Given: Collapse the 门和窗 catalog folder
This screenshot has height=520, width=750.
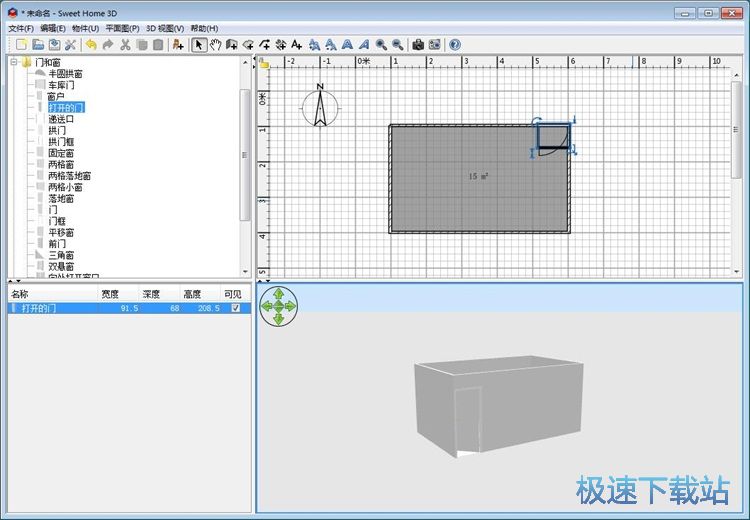Looking at the screenshot, I should pos(14,62).
